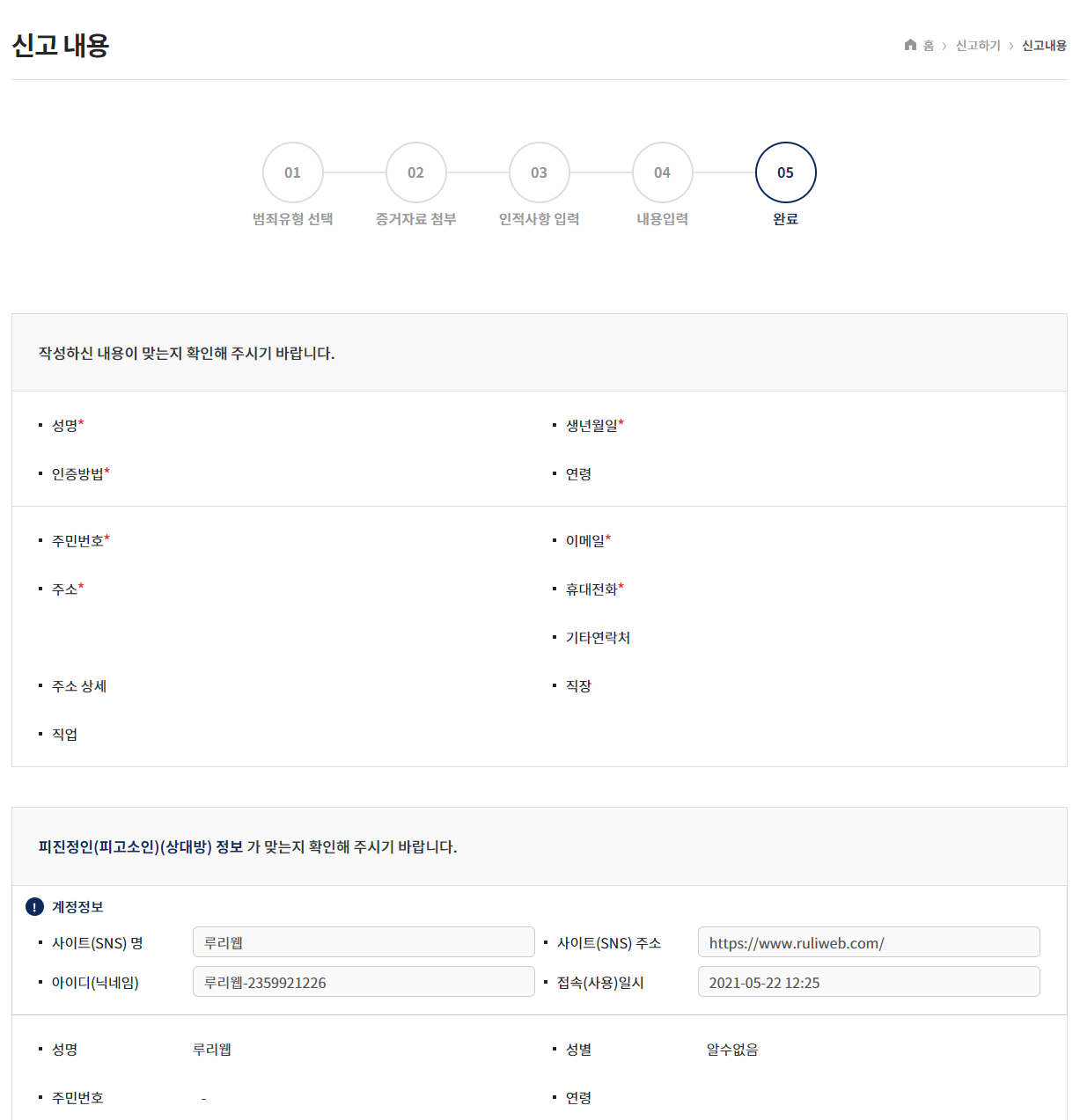
Task: Go to the step 04 내용입력 circle
Action: (x=662, y=172)
